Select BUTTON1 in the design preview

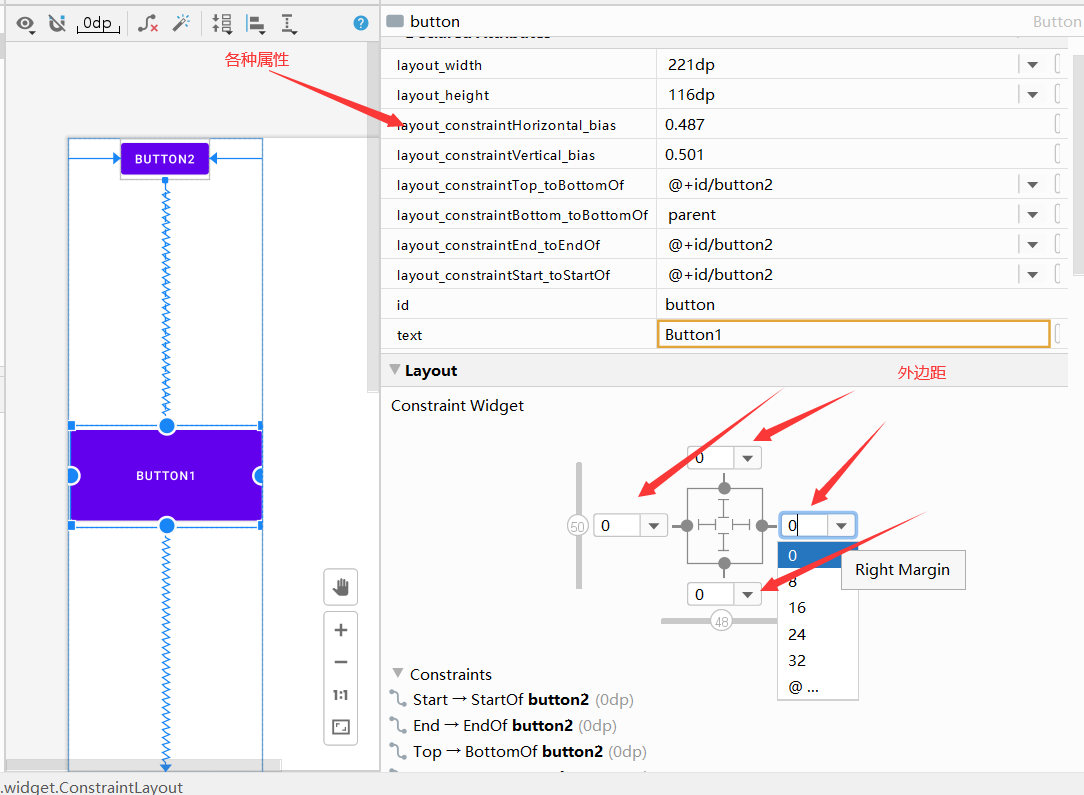click(166, 476)
